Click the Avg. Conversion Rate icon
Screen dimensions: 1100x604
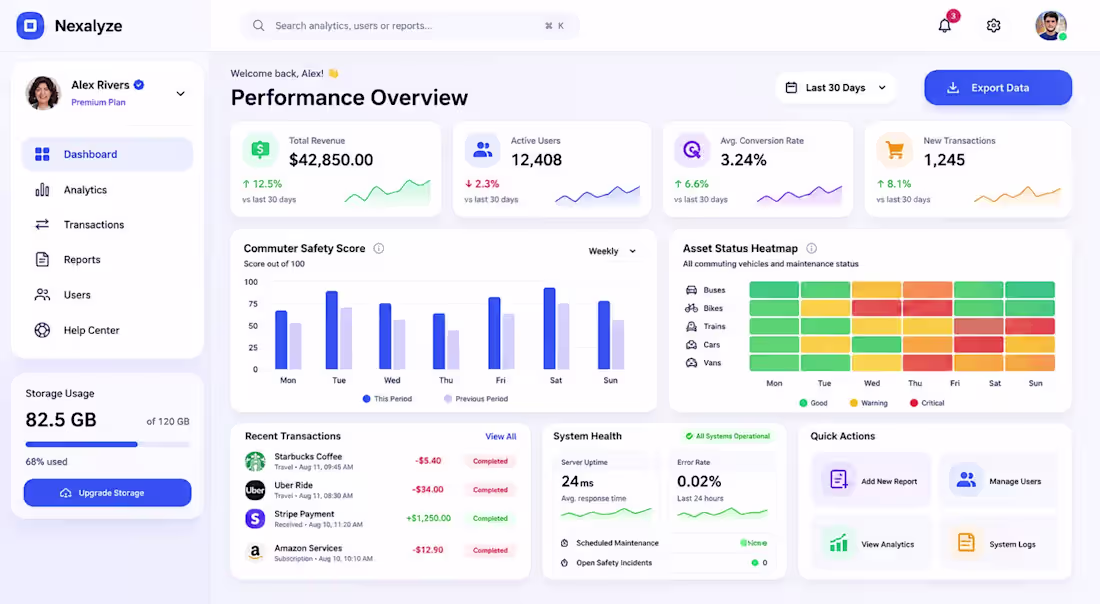click(692, 149)
